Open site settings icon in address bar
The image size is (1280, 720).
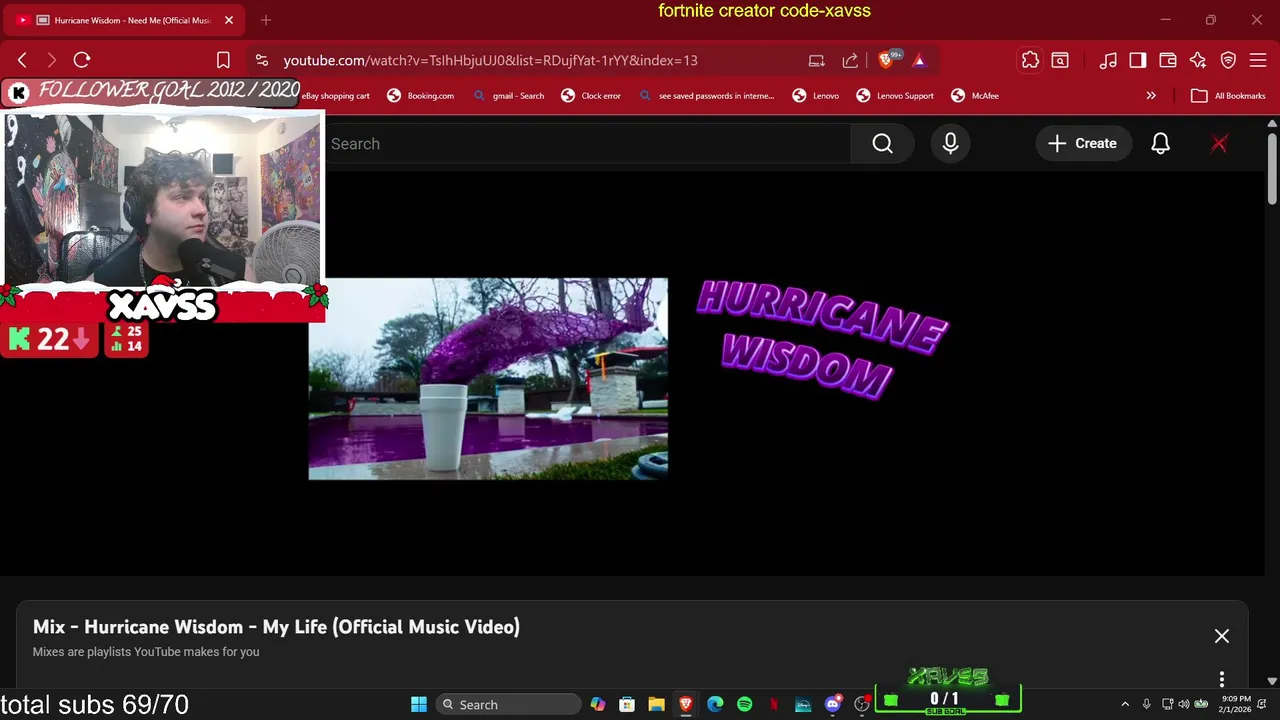click(261, 60)
